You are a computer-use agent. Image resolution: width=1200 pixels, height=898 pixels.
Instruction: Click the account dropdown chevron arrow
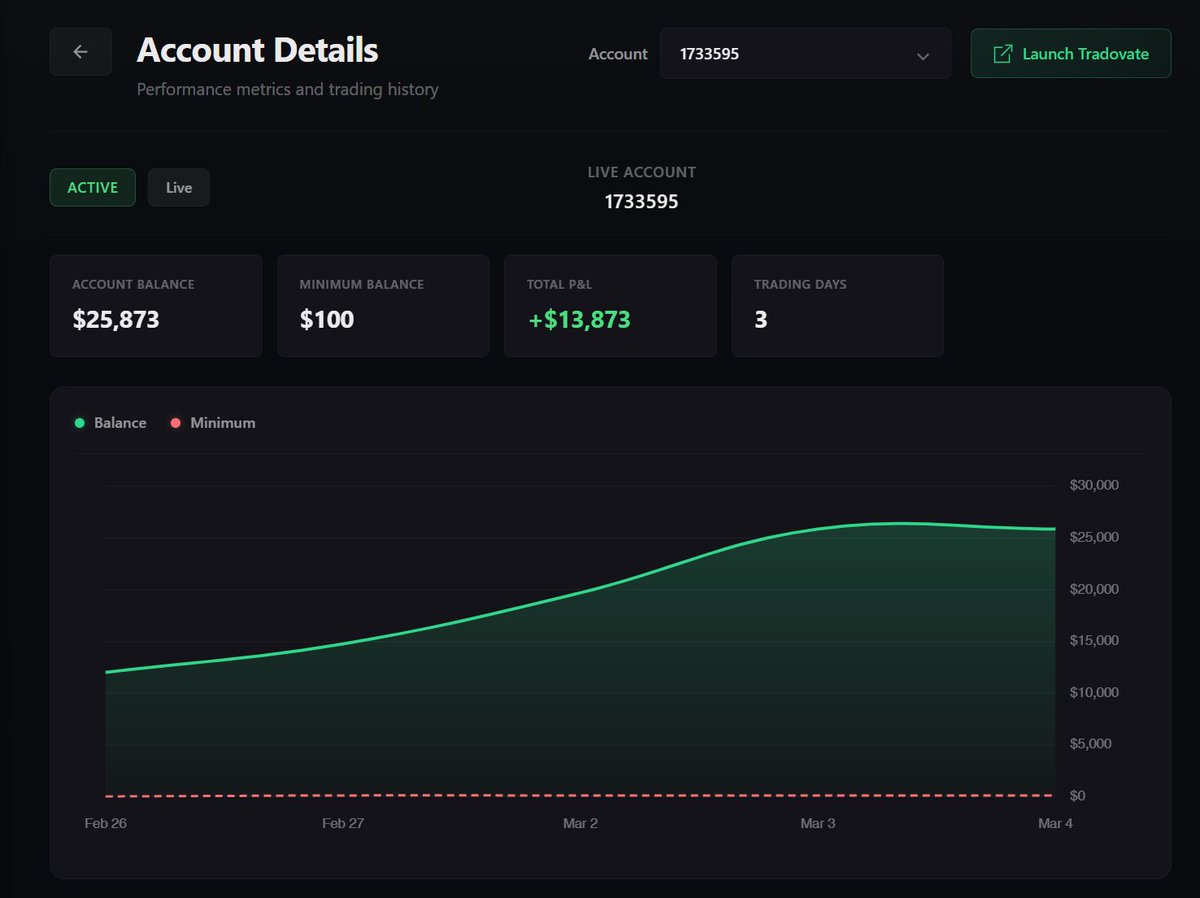click(923, 56)
